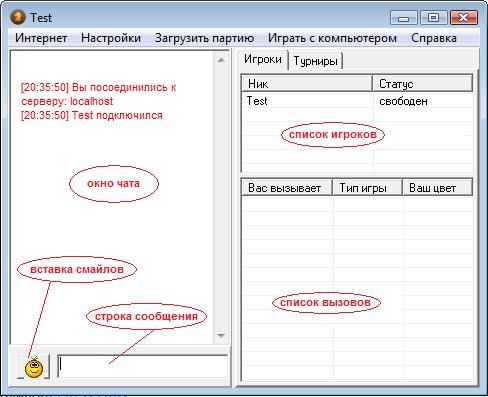
Task: Switch to the Игроки tab
Action: [263, 59]
